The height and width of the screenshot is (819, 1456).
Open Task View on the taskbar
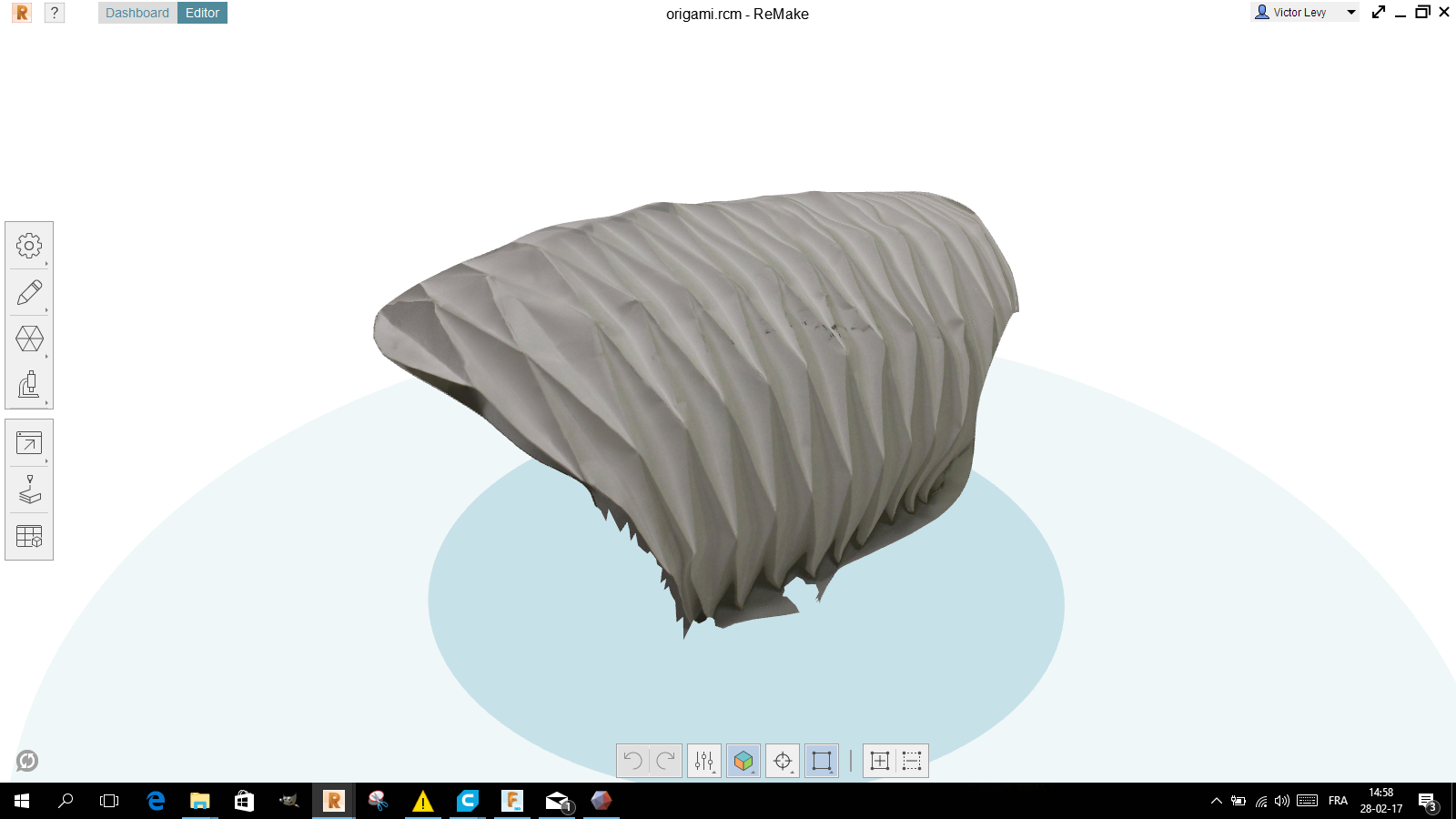109,801
